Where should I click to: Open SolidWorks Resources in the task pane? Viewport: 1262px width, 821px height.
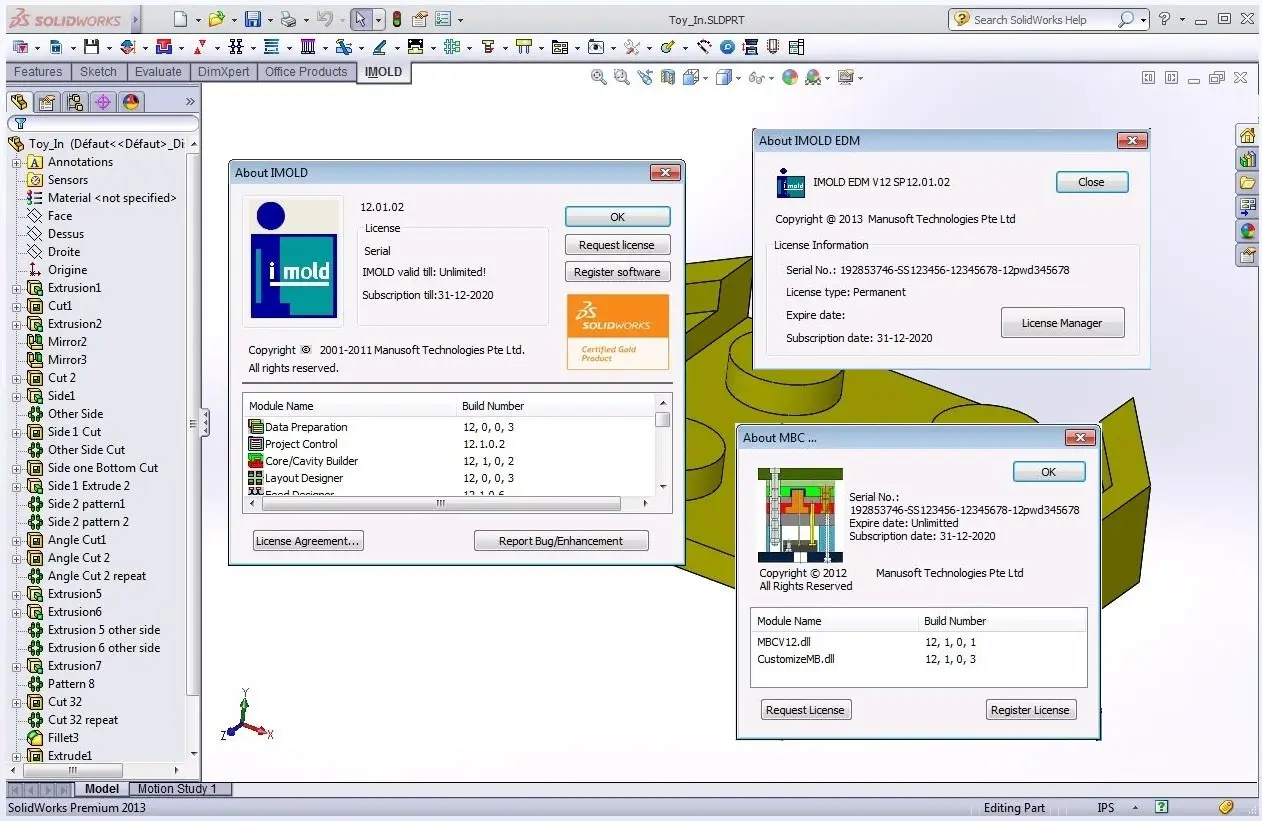tap(1247, 135)
